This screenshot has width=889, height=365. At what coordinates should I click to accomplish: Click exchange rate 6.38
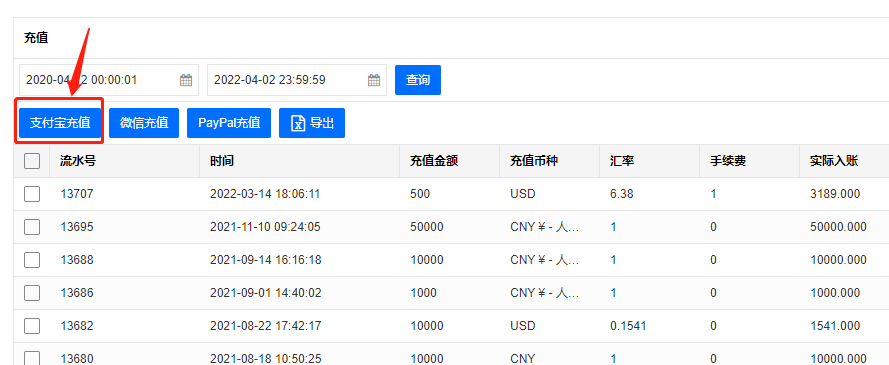pos(621,194)
